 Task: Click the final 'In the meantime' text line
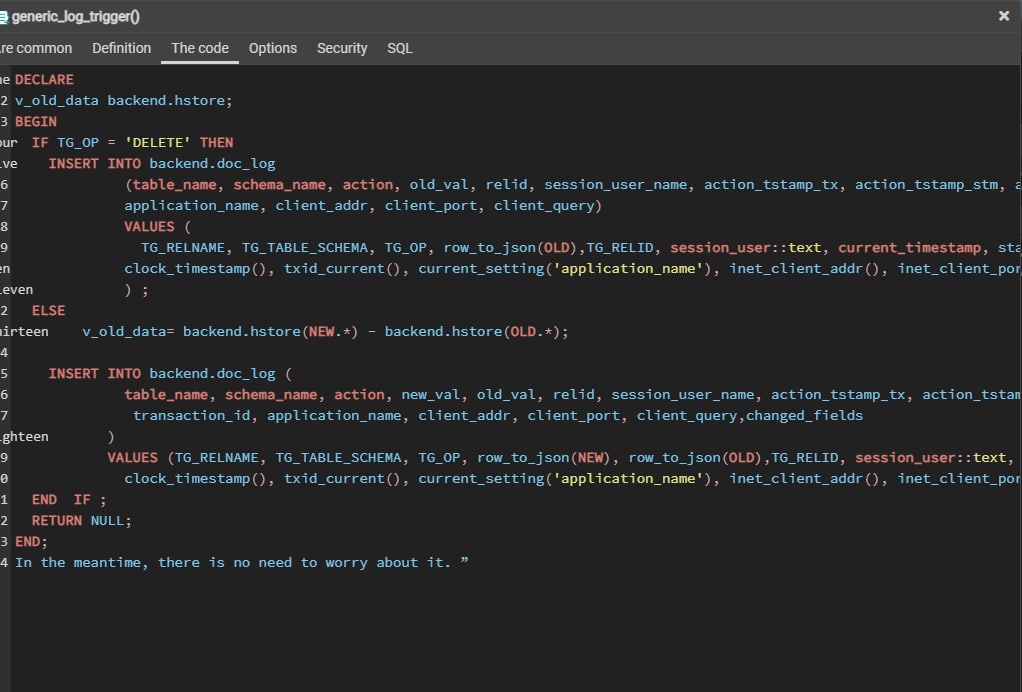coord(240,562)
